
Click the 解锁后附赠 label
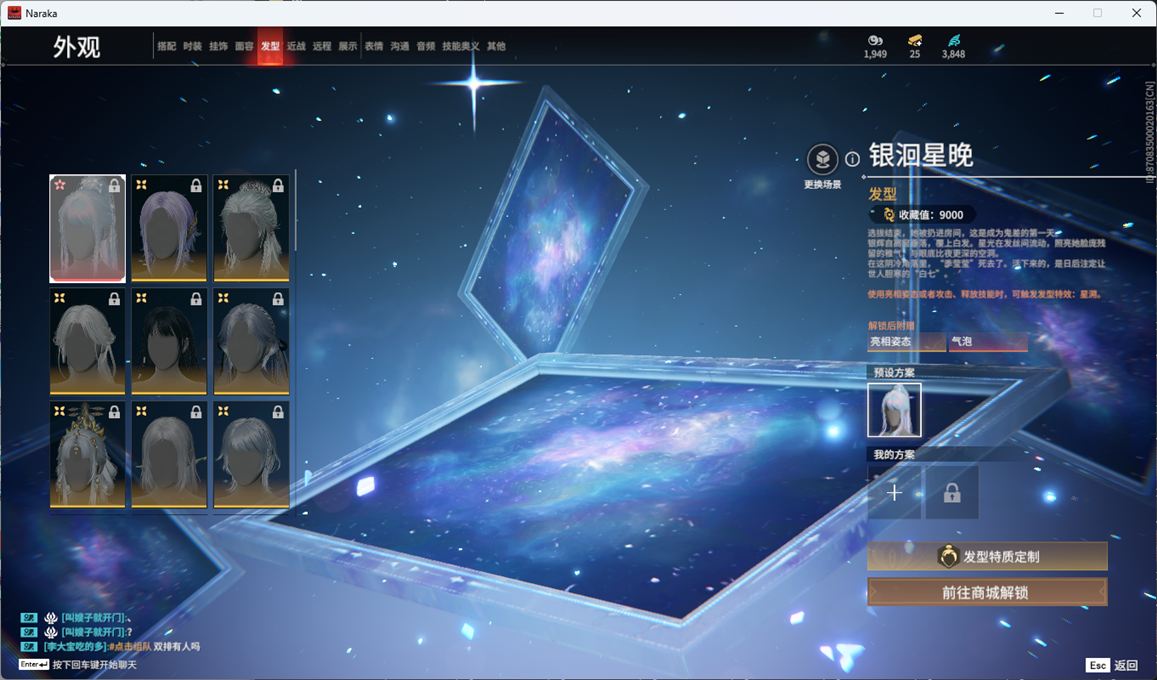coord(891,325)
